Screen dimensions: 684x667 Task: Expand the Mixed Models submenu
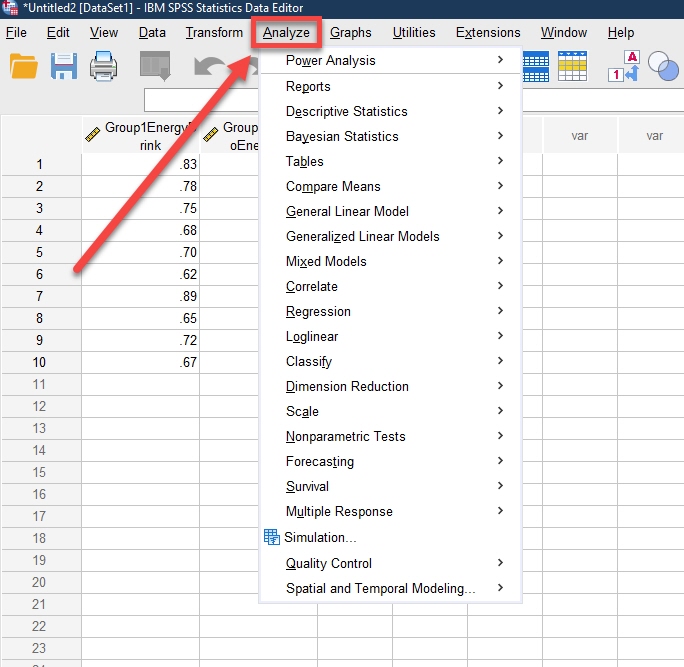pos(390,261)
